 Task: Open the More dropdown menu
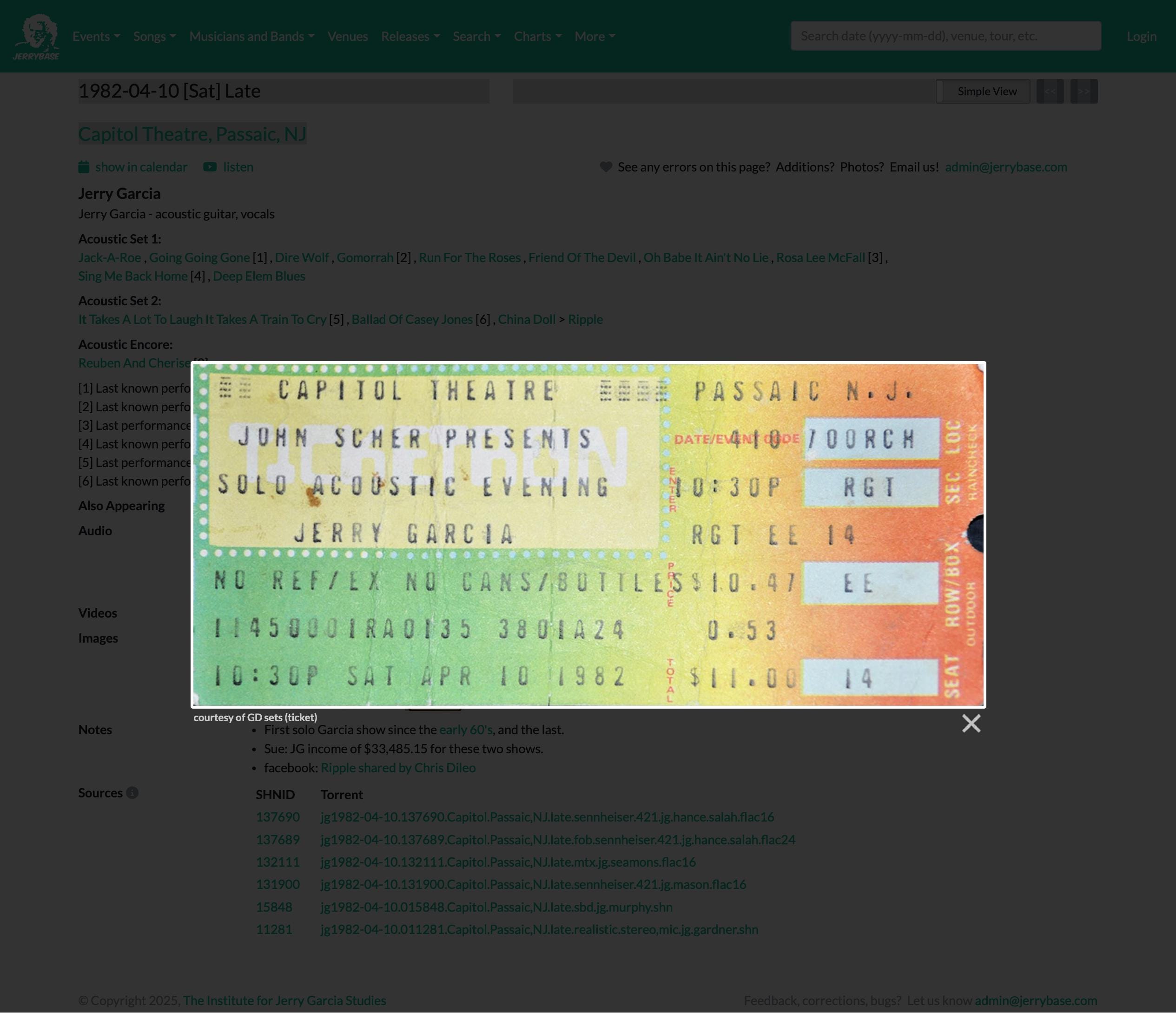(595, 36)
